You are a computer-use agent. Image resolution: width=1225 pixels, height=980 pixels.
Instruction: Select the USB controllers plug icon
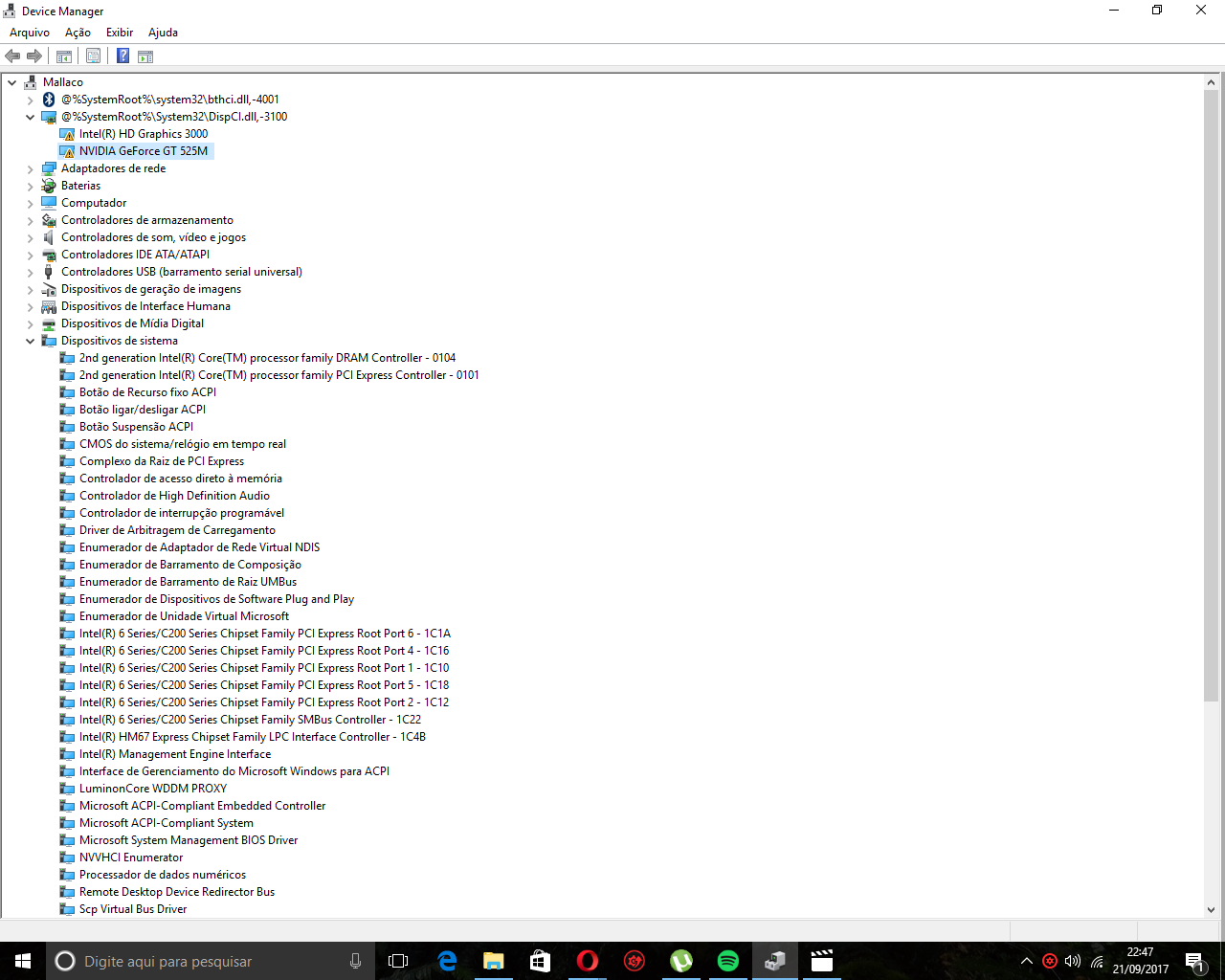pyautogui.click(x=49, y=272)
